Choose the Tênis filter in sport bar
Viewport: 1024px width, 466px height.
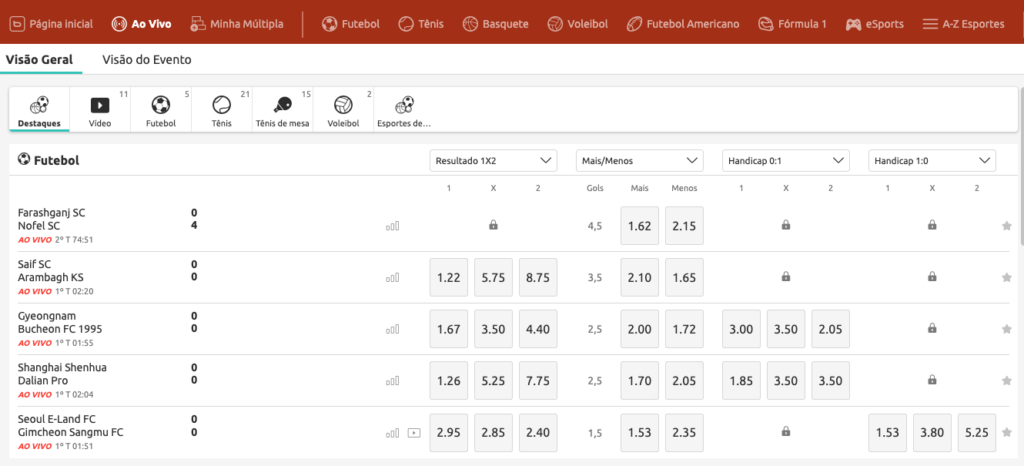coord(221,110)
